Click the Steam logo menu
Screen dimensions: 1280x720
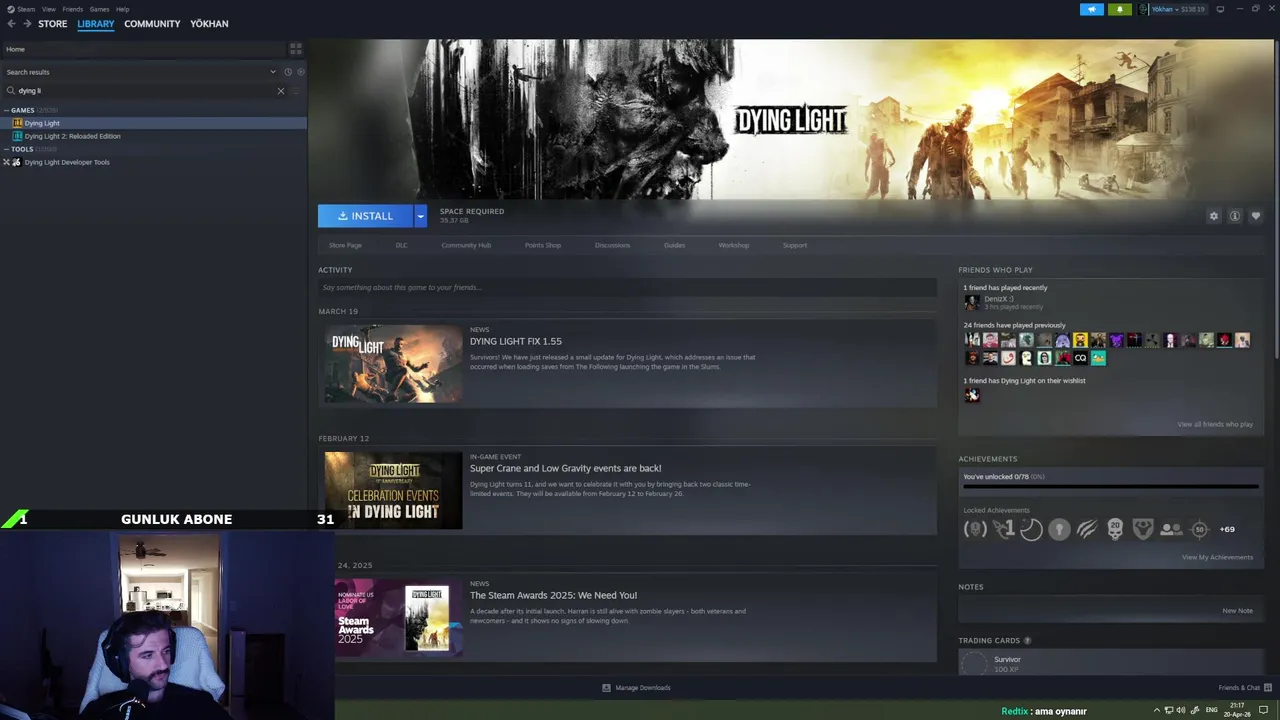[20, 9]
